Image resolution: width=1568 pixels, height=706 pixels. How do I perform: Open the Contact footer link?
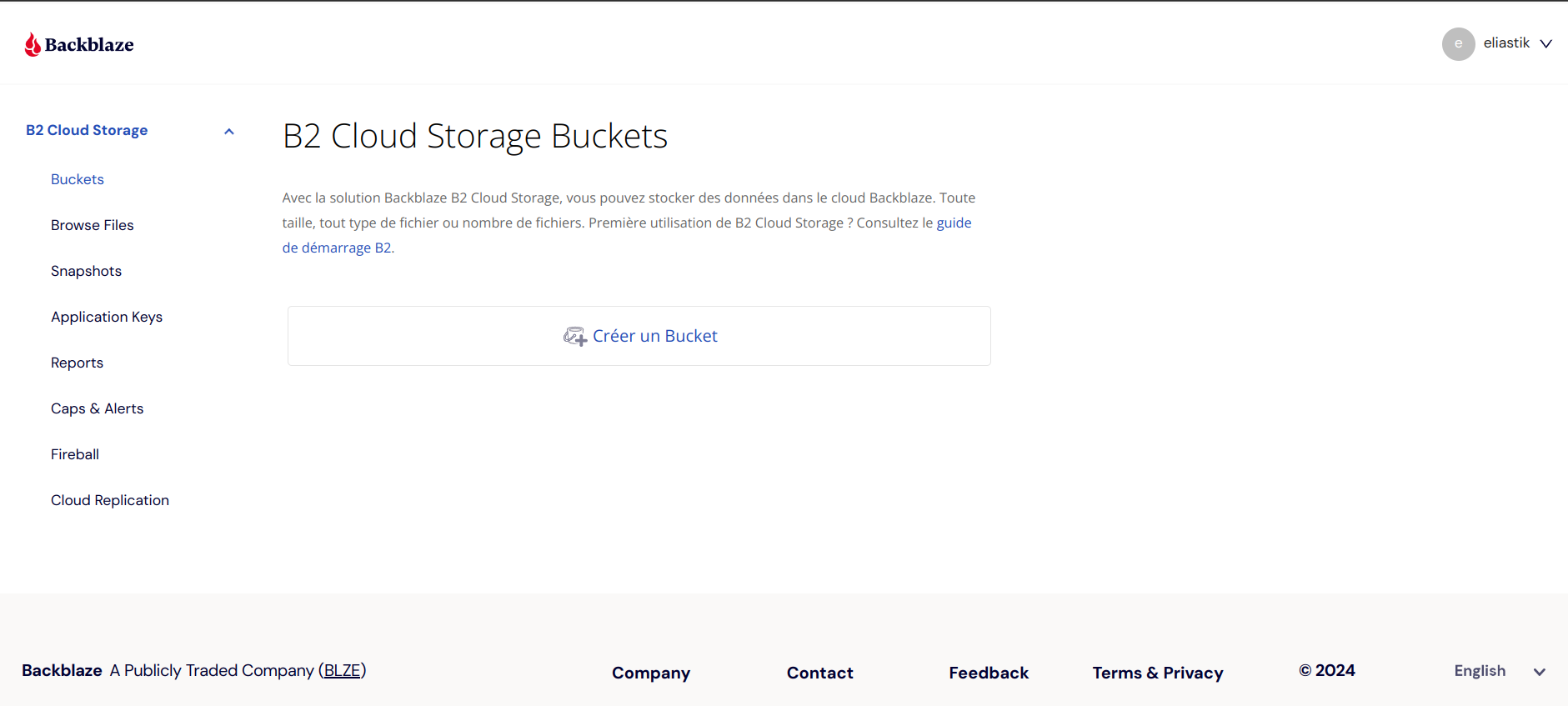click(x=820, y=673)
